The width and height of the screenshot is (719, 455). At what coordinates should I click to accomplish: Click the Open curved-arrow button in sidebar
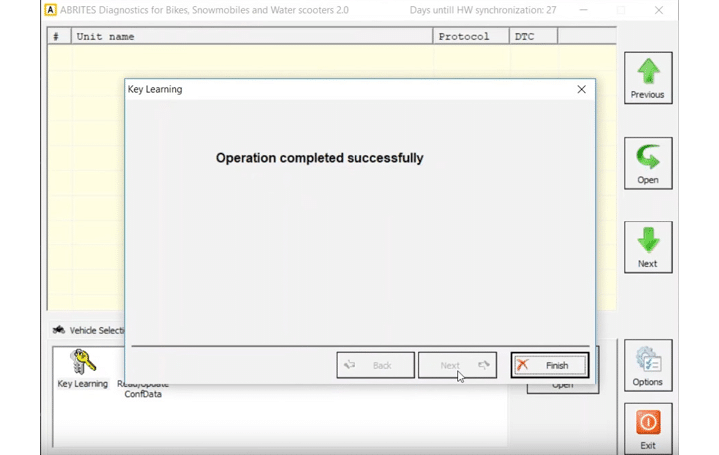648,163
